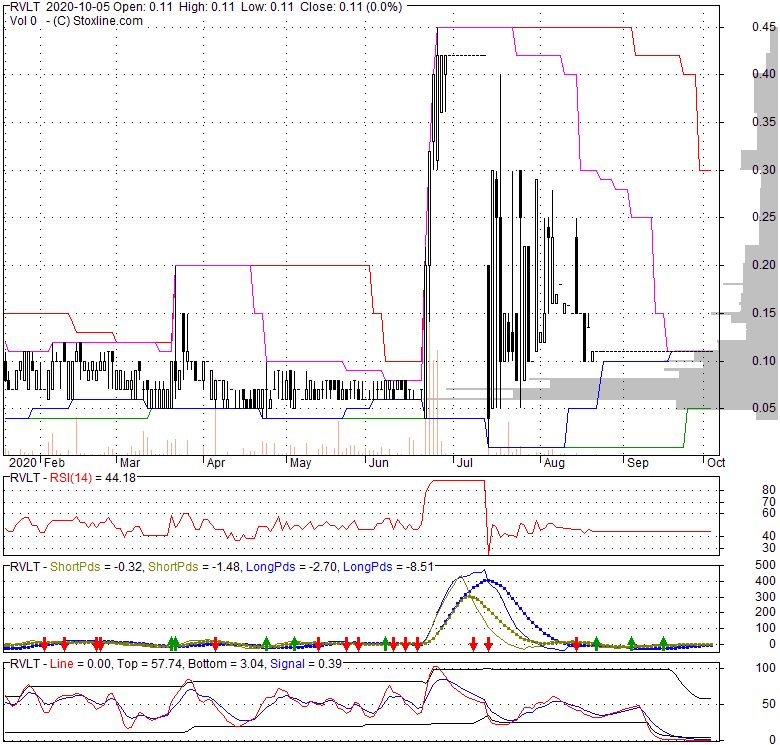This screenshot has height=745, width=780.
Task: Click the 0.30 price axis label
Action: click(764, 170)
